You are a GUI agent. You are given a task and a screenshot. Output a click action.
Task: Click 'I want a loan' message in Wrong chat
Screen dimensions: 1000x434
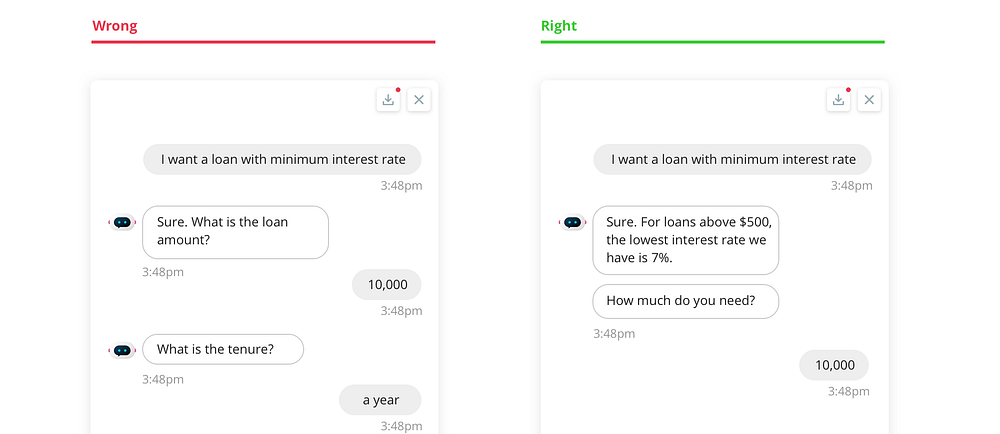point(283,159)
